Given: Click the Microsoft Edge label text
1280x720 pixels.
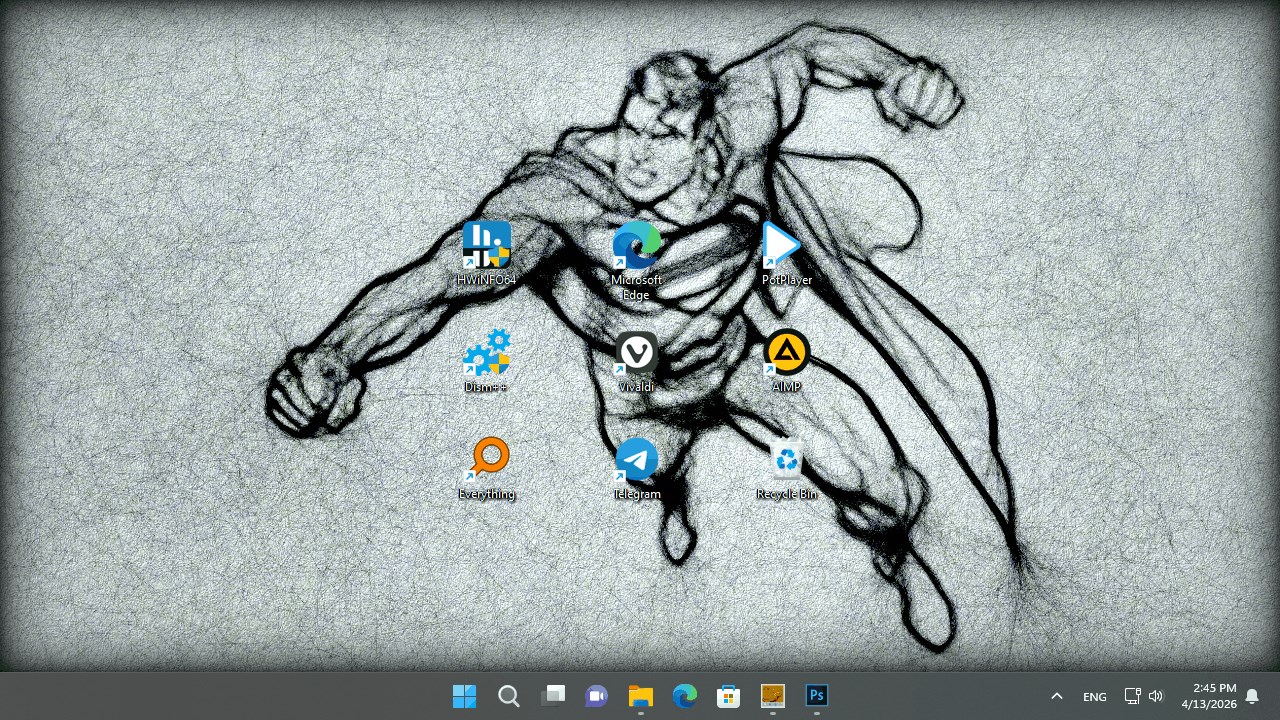Looking at the screenshot, I should pos(637,287).
